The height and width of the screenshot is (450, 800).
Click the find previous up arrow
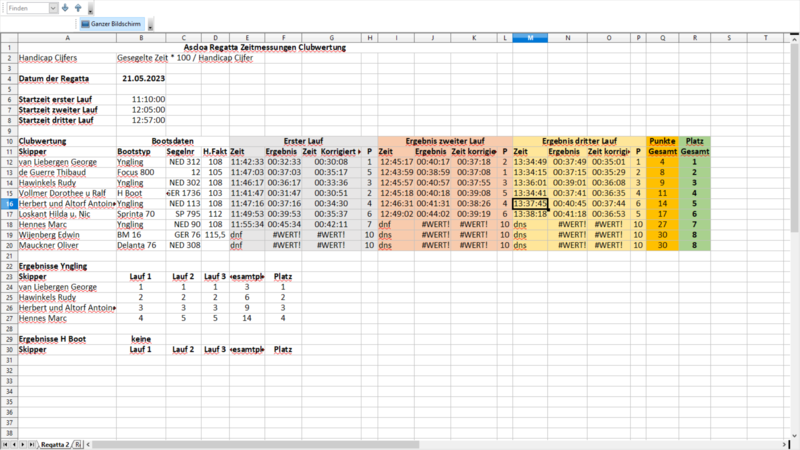[78, 8]
